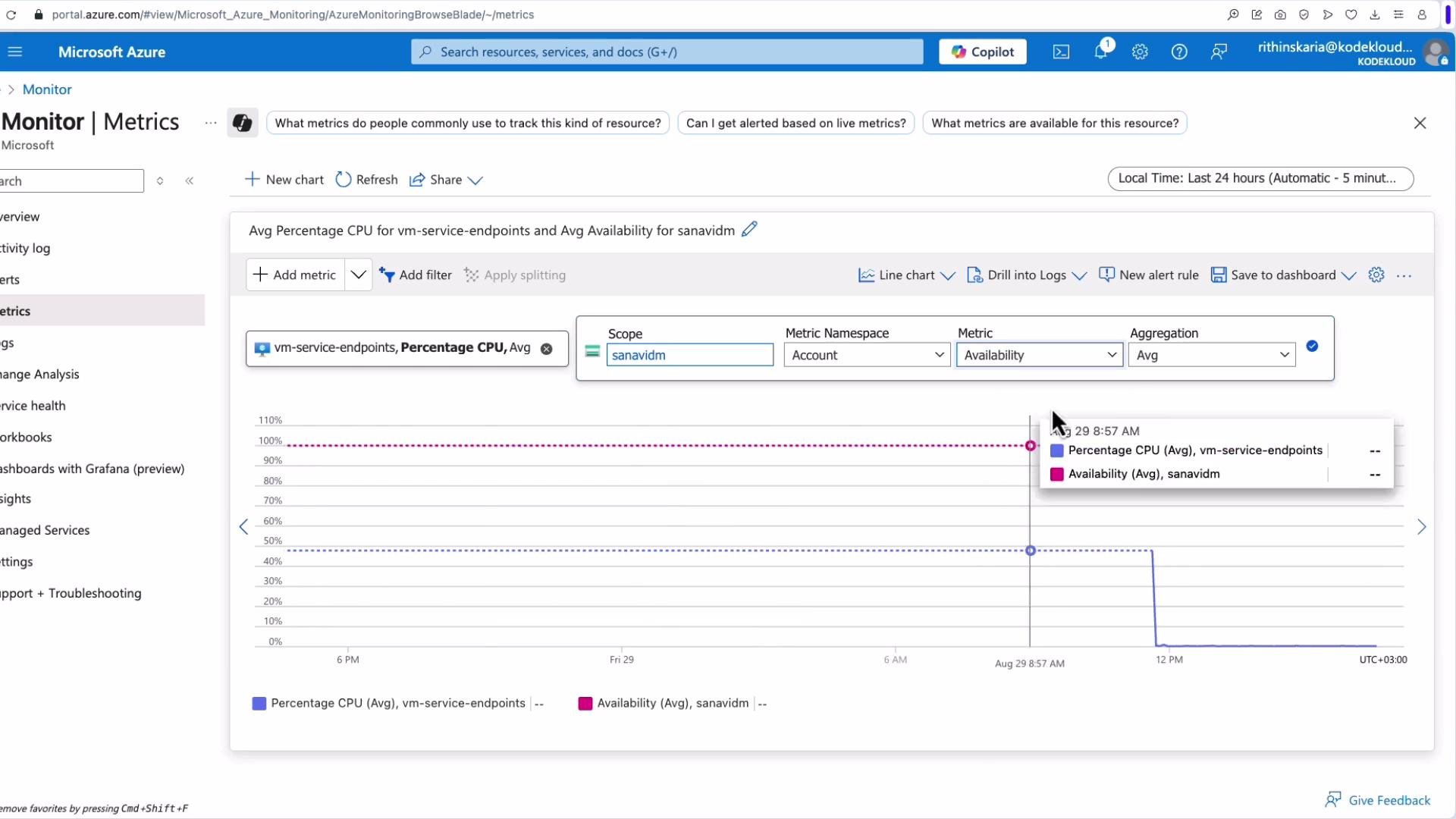Click the Copilot suggestions icon beside Metrics title

coord(243,123)
